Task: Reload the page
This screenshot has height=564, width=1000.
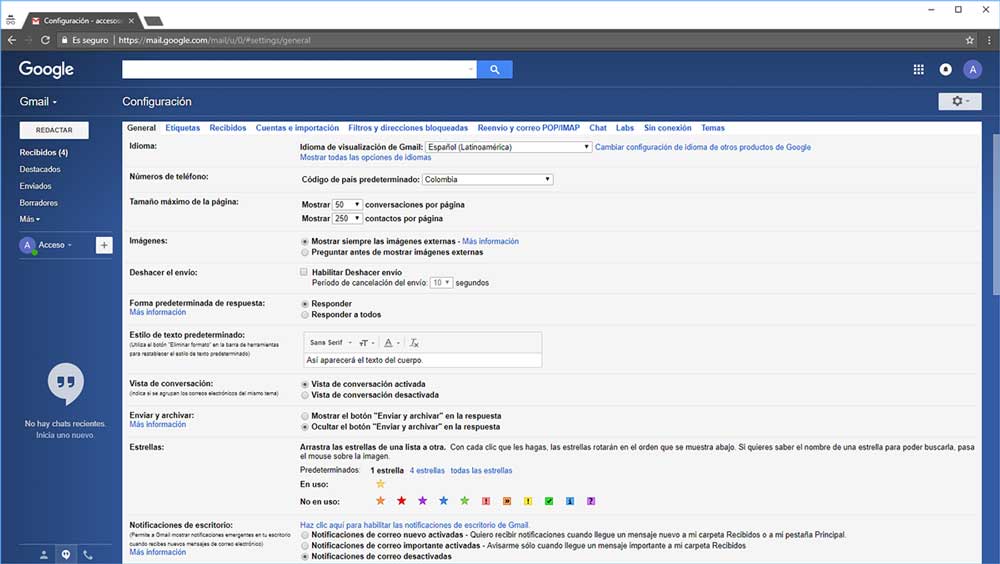Action: (45, 40)
